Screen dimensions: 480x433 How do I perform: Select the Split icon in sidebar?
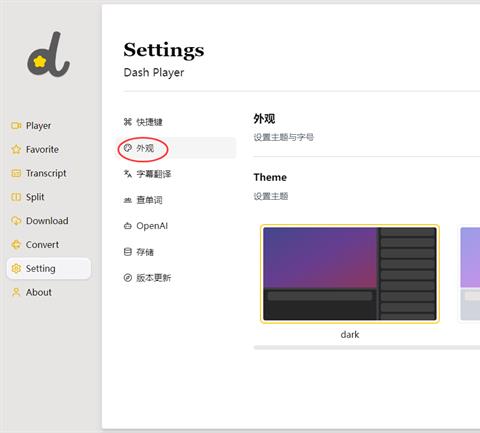pyautogui.click(x=16, y=197)
